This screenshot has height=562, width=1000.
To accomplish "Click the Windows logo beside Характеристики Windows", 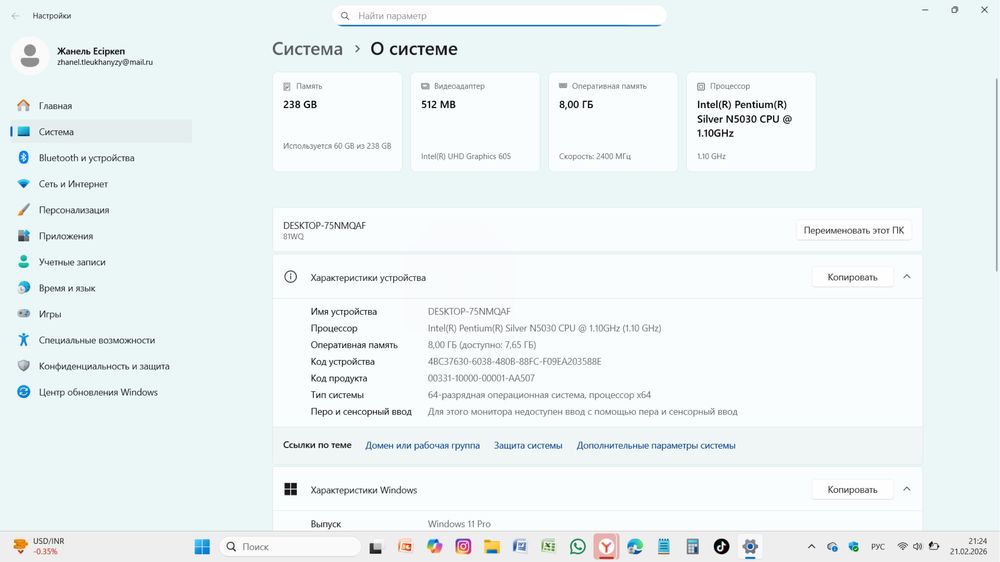I will click(290, 489).
